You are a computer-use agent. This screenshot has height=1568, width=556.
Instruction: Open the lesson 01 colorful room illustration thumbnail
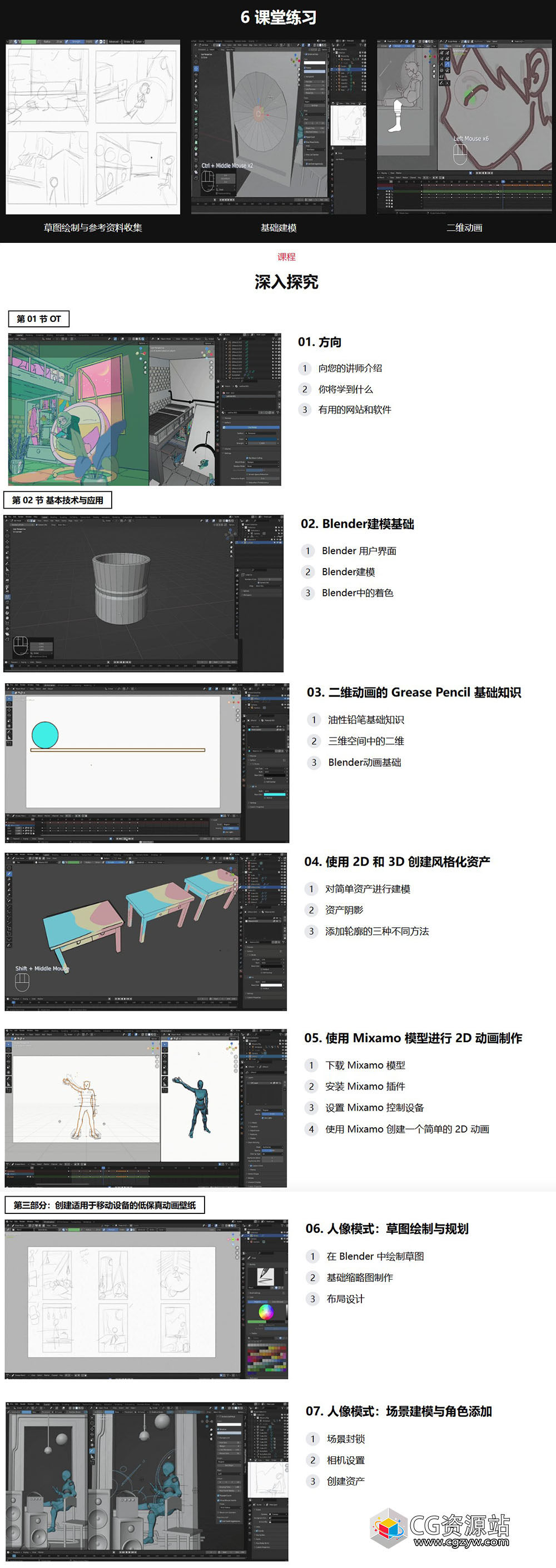coord(145,409)
